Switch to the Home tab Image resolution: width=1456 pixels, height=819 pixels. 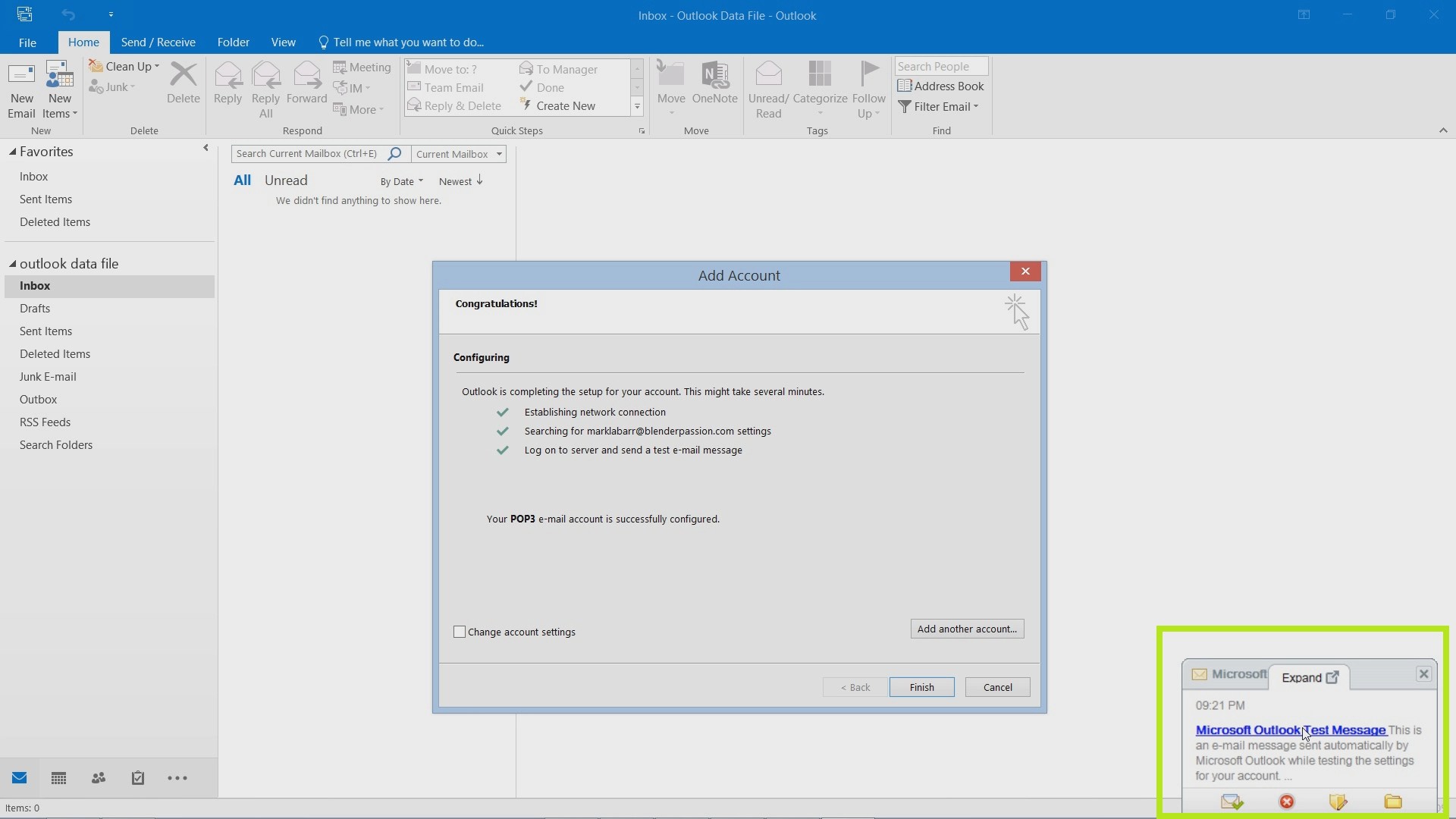[83, 42]
